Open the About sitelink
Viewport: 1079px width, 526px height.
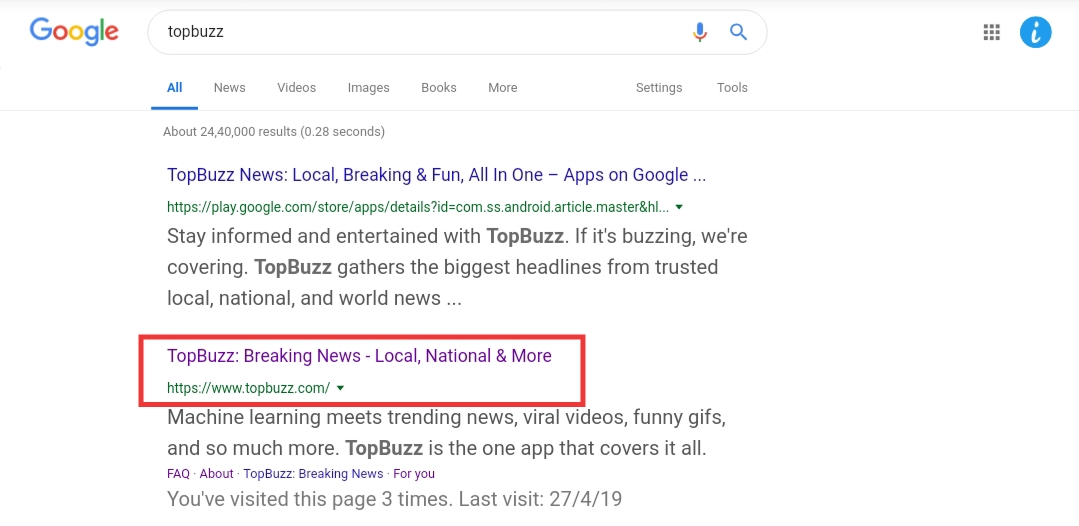coord(216,474)
